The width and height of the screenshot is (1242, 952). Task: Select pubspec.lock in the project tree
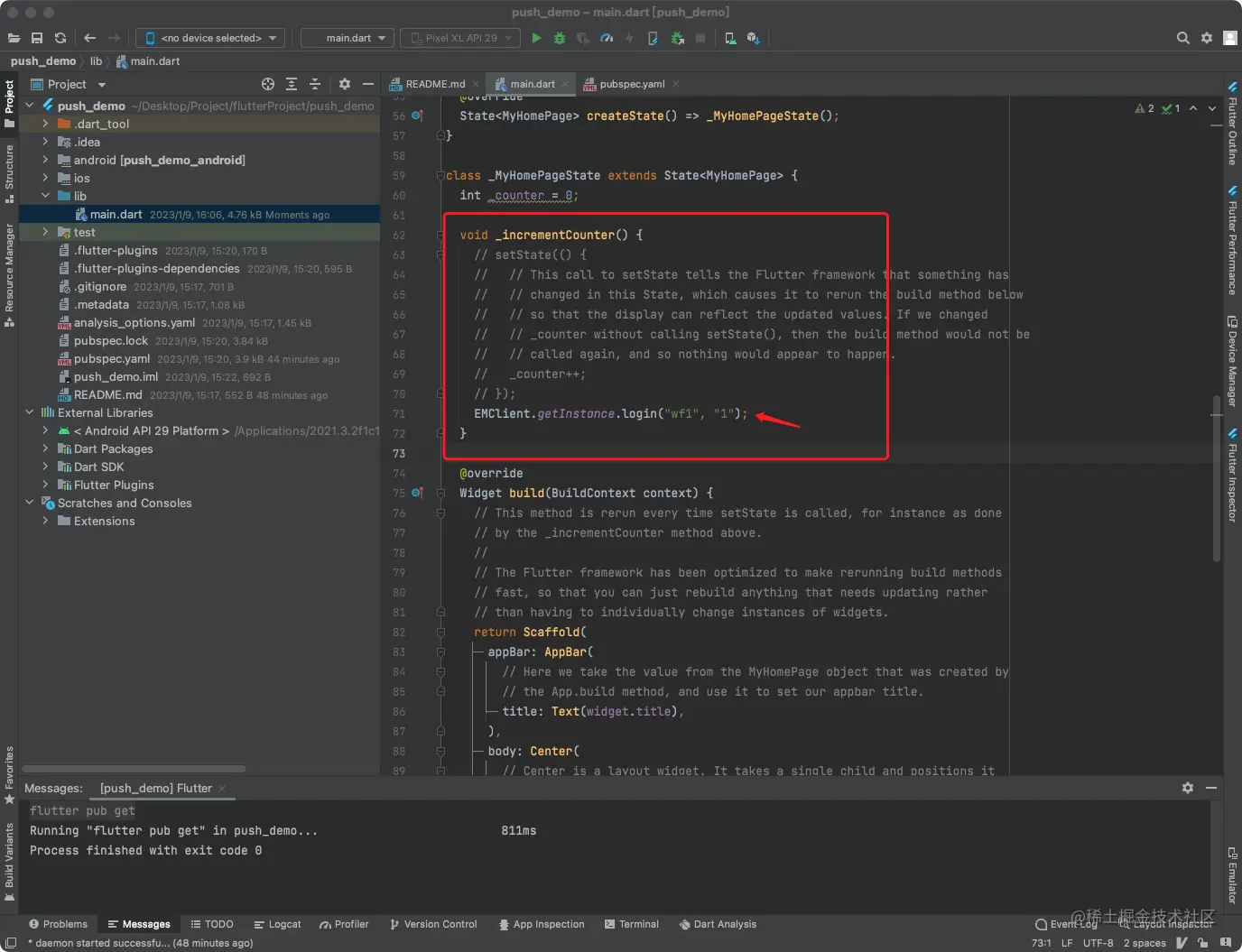click(110, 340)
